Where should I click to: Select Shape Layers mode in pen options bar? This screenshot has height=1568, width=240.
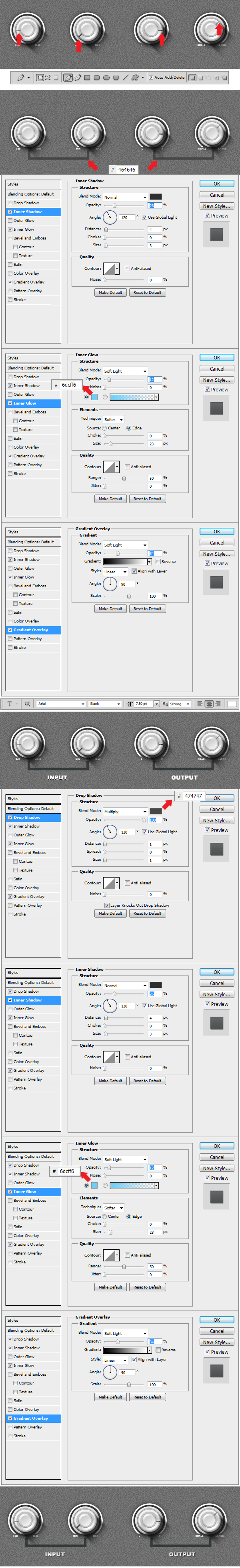pos(40,77)
